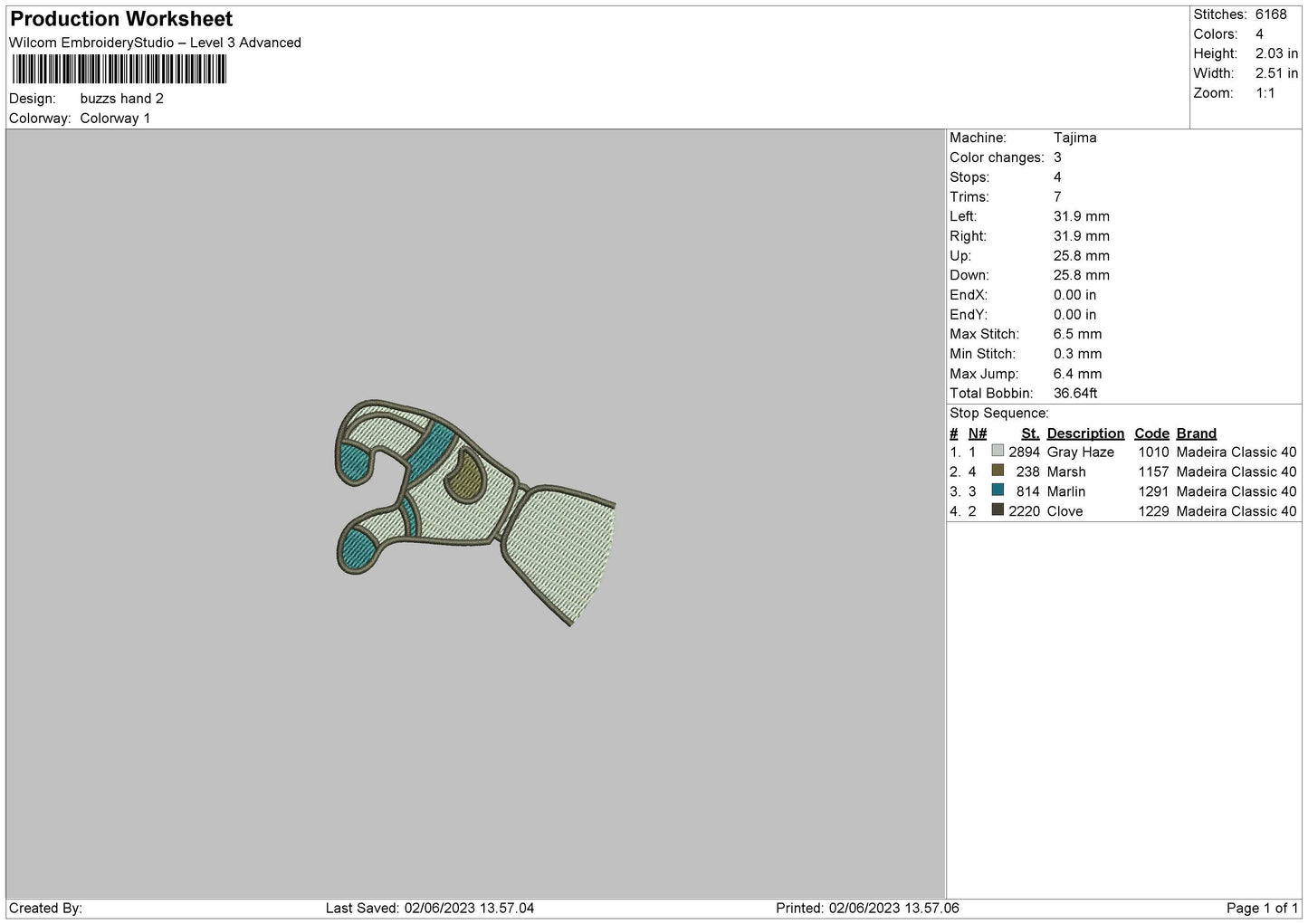Select the Height value 2.03 in
The height and width of the screenshot is (924, 1308).
(x=1276, y=54)
